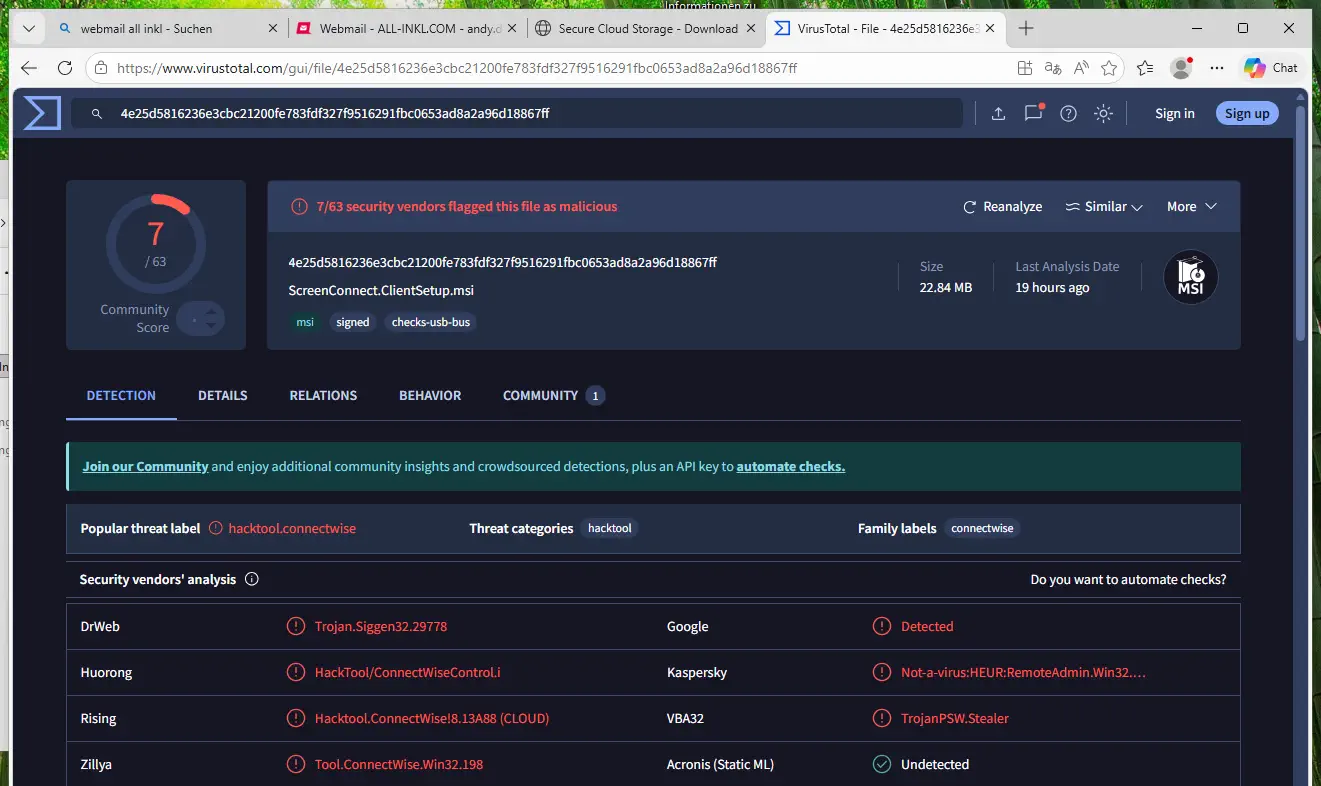Screen dimensions: 1321x786
Task: Click the upload file icon
Action: 998,114
